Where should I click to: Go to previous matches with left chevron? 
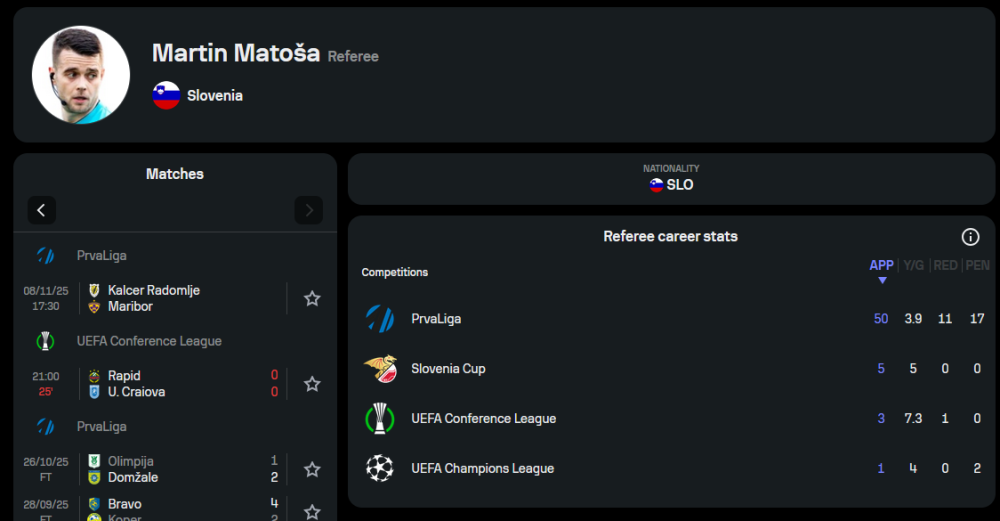click(42, 210)
